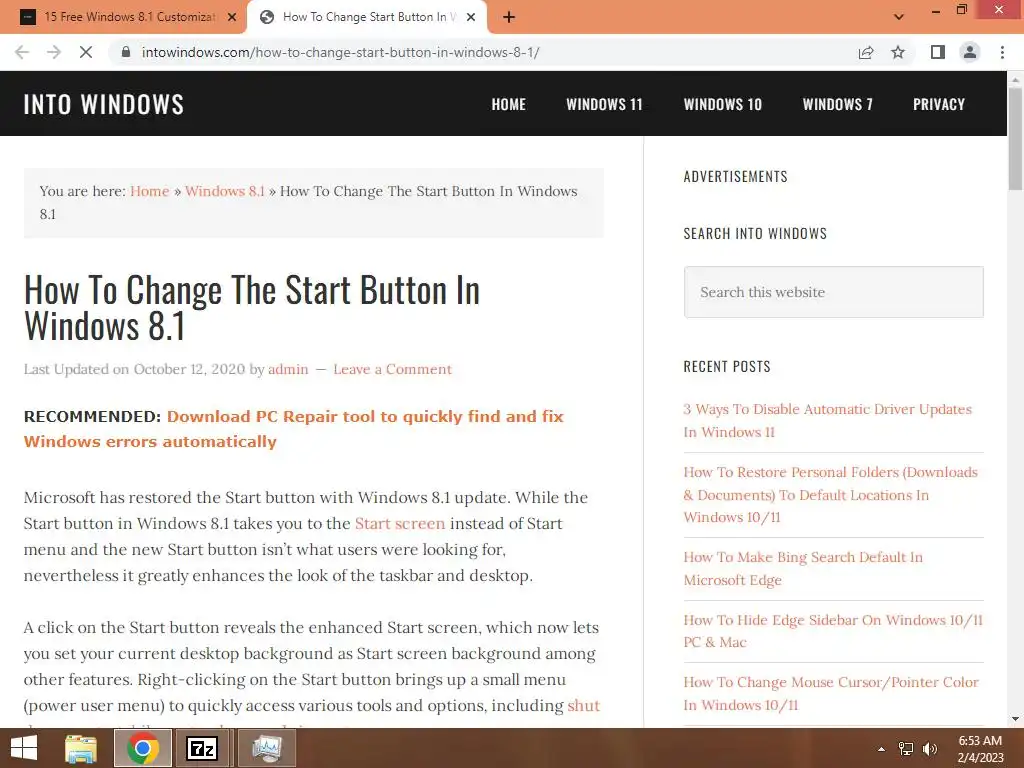Open 'How To Make Bing Search Default' post
This screenshot has width=1024, height=768.
click(x=803, y=569)
